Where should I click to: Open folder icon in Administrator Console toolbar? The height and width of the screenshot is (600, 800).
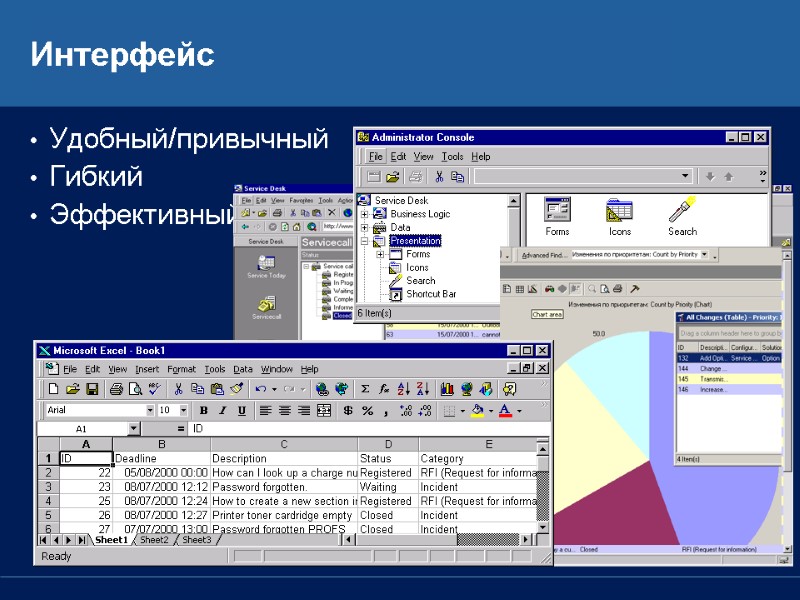click(x=392, y=177)
